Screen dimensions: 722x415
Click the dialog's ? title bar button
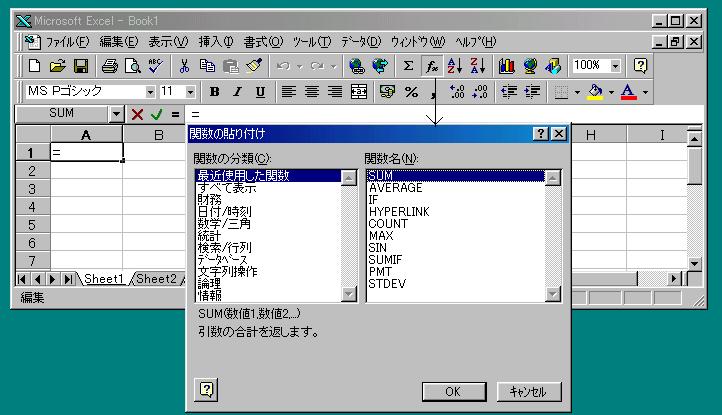[x=541, y=134]
